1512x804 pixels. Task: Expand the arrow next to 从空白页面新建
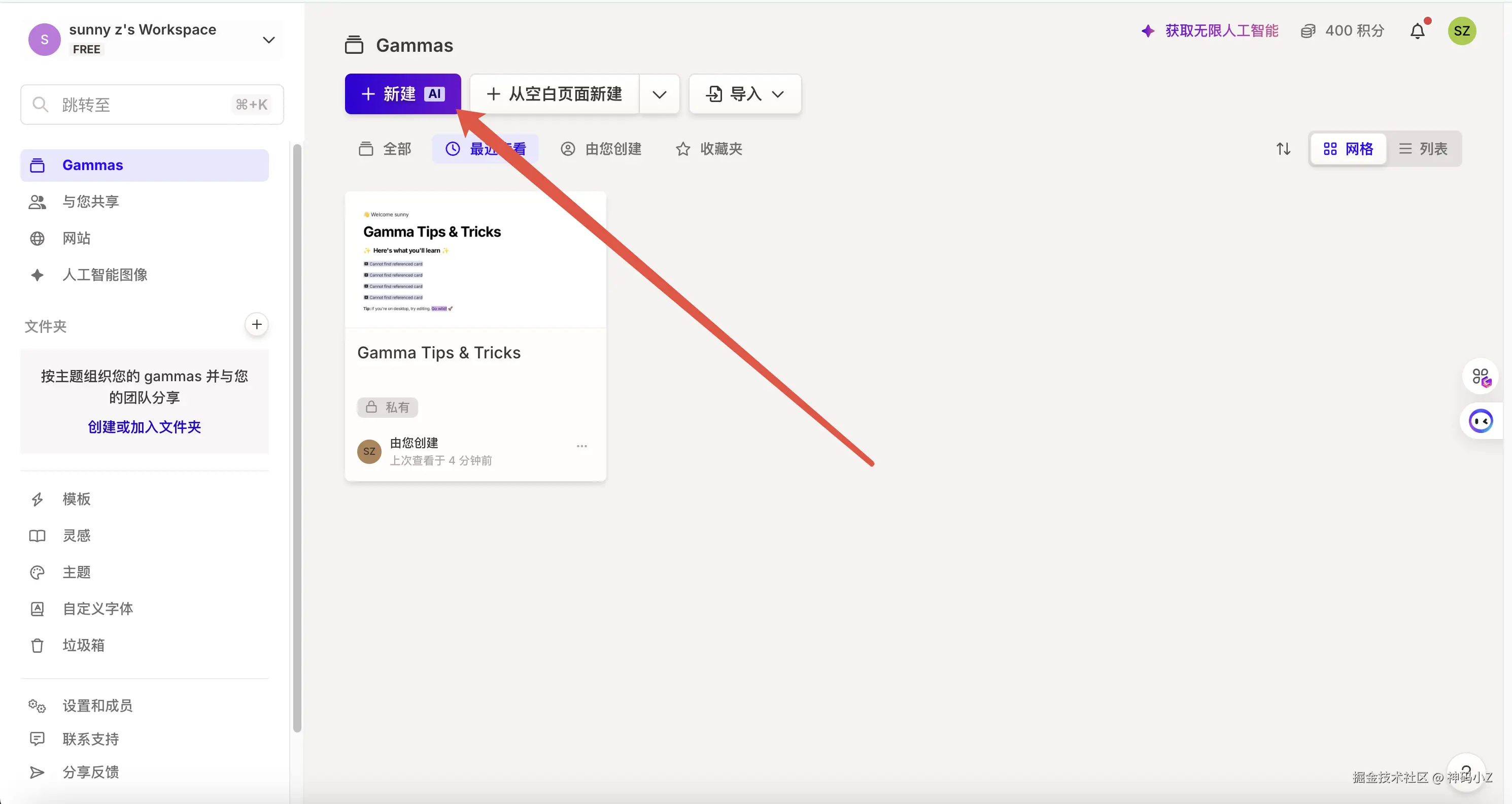659,94
